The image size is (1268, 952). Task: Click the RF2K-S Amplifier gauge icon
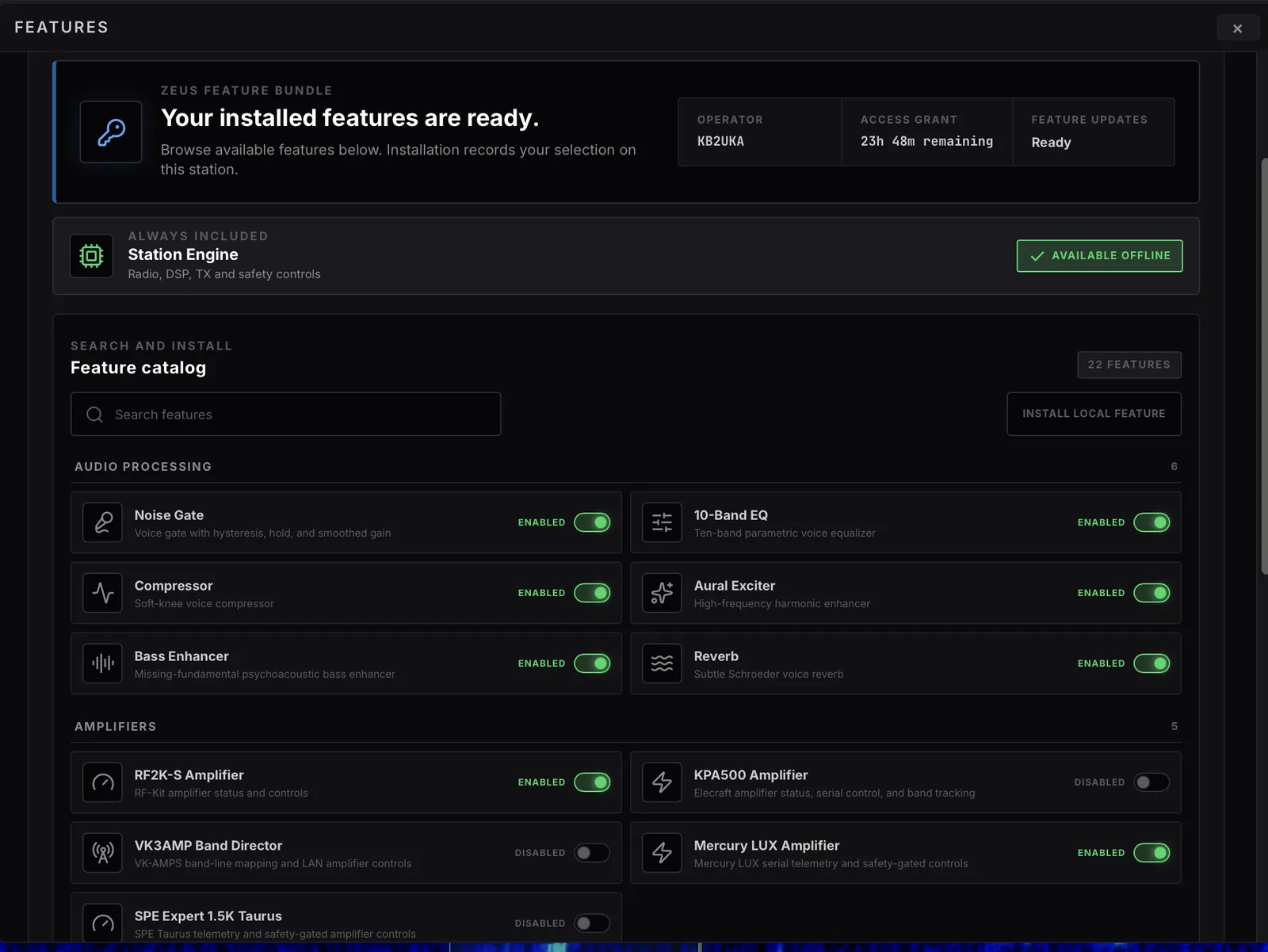point(103,782)
